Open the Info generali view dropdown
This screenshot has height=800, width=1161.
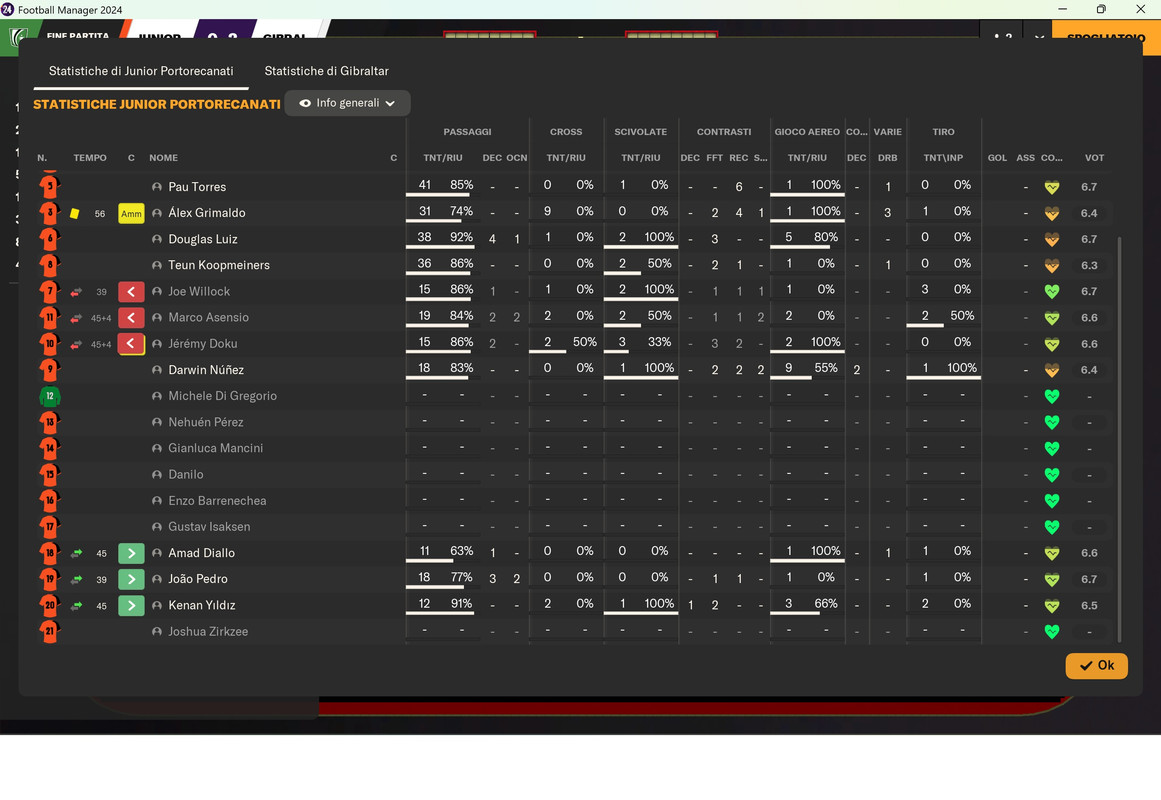347,103
